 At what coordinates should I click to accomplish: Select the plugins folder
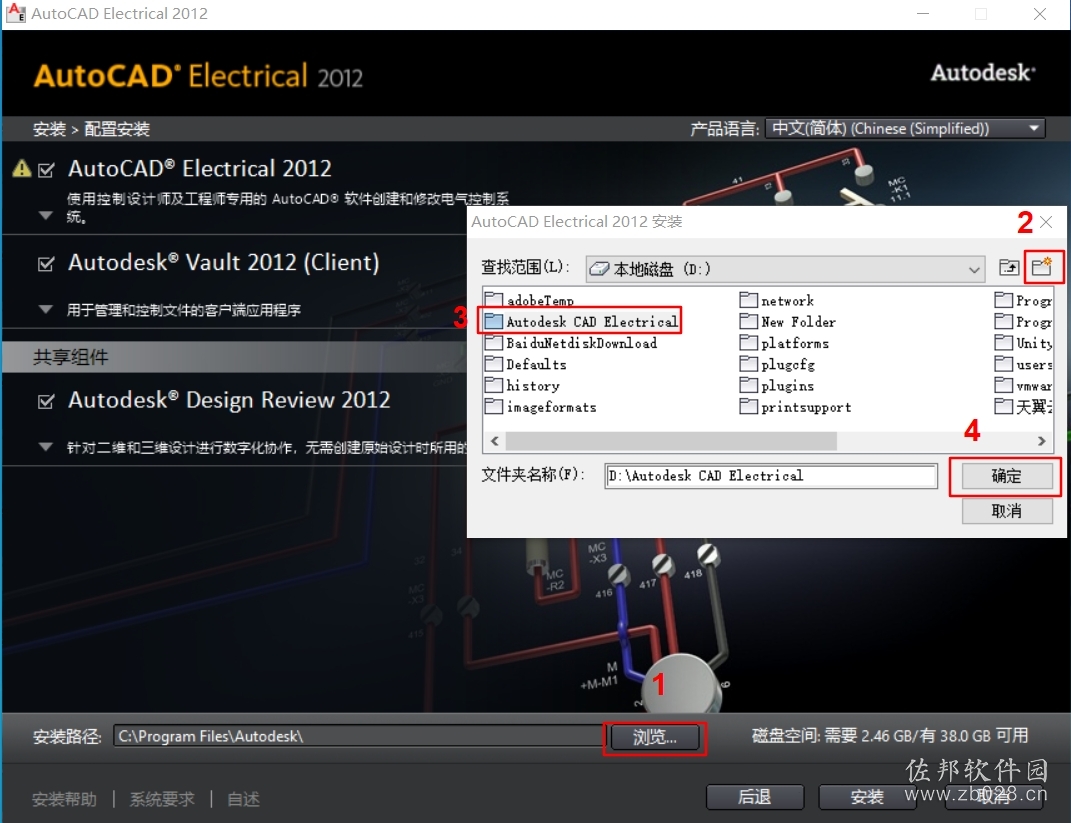pos(777,385)
